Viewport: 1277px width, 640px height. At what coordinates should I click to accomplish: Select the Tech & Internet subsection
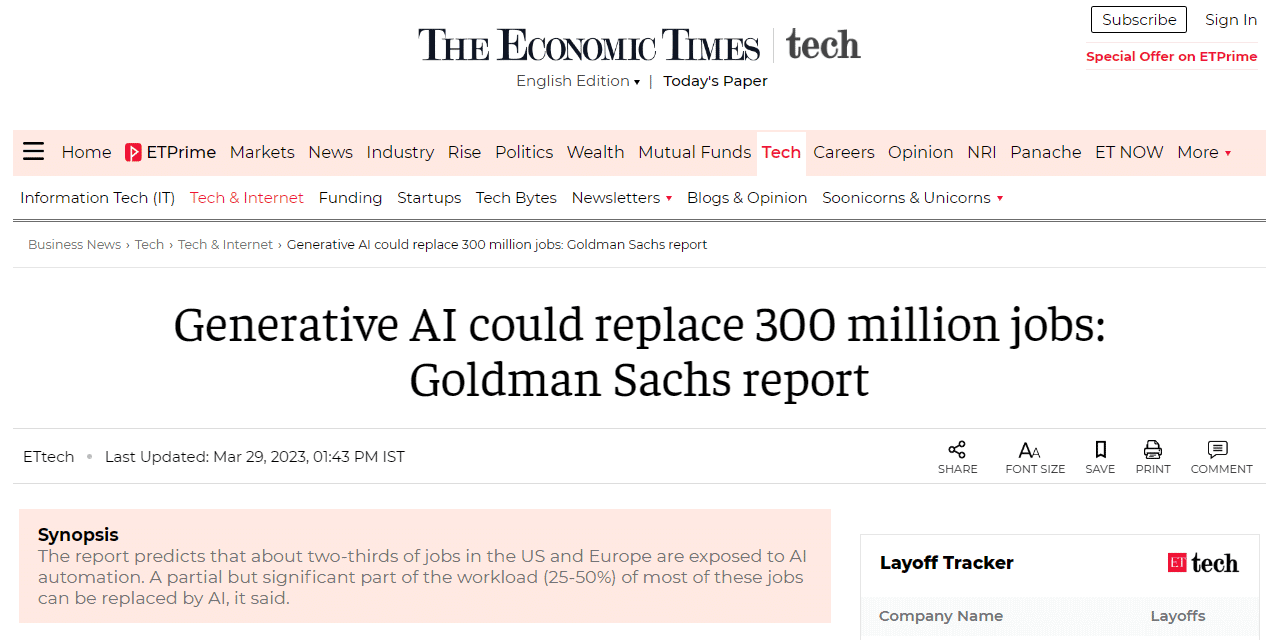coord(247,198)
